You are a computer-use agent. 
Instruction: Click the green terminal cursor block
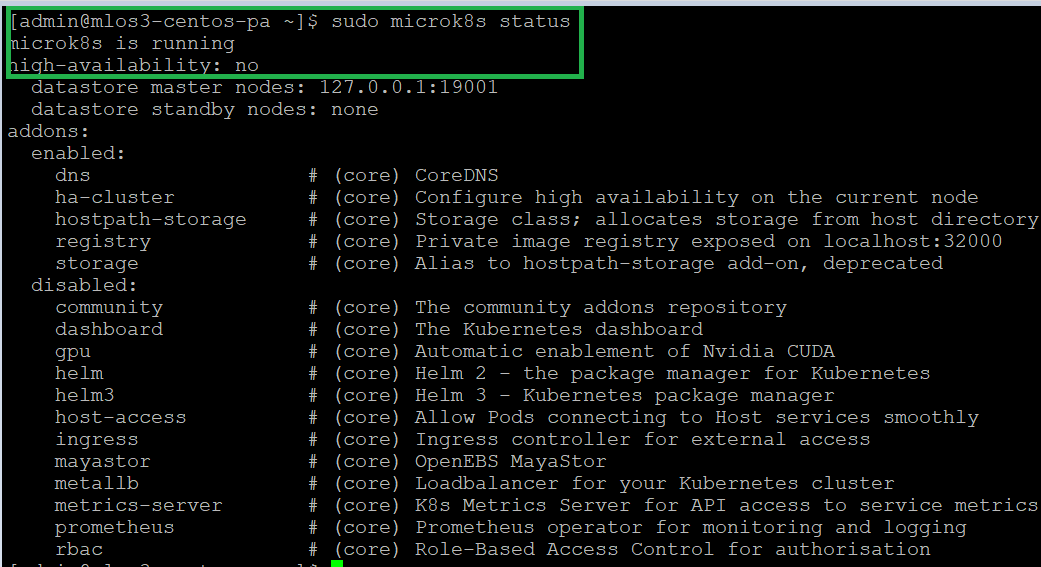(x=337, y=564)
